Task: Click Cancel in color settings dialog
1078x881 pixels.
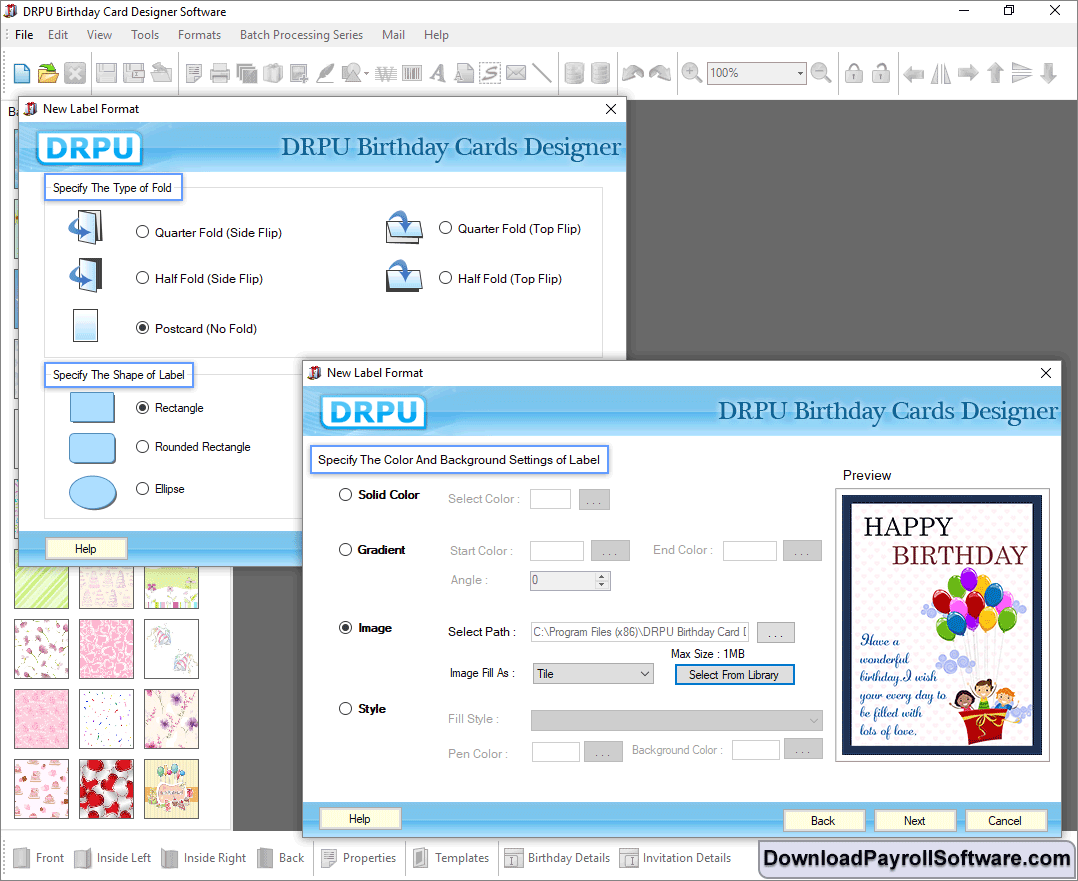Action: 1005,820
